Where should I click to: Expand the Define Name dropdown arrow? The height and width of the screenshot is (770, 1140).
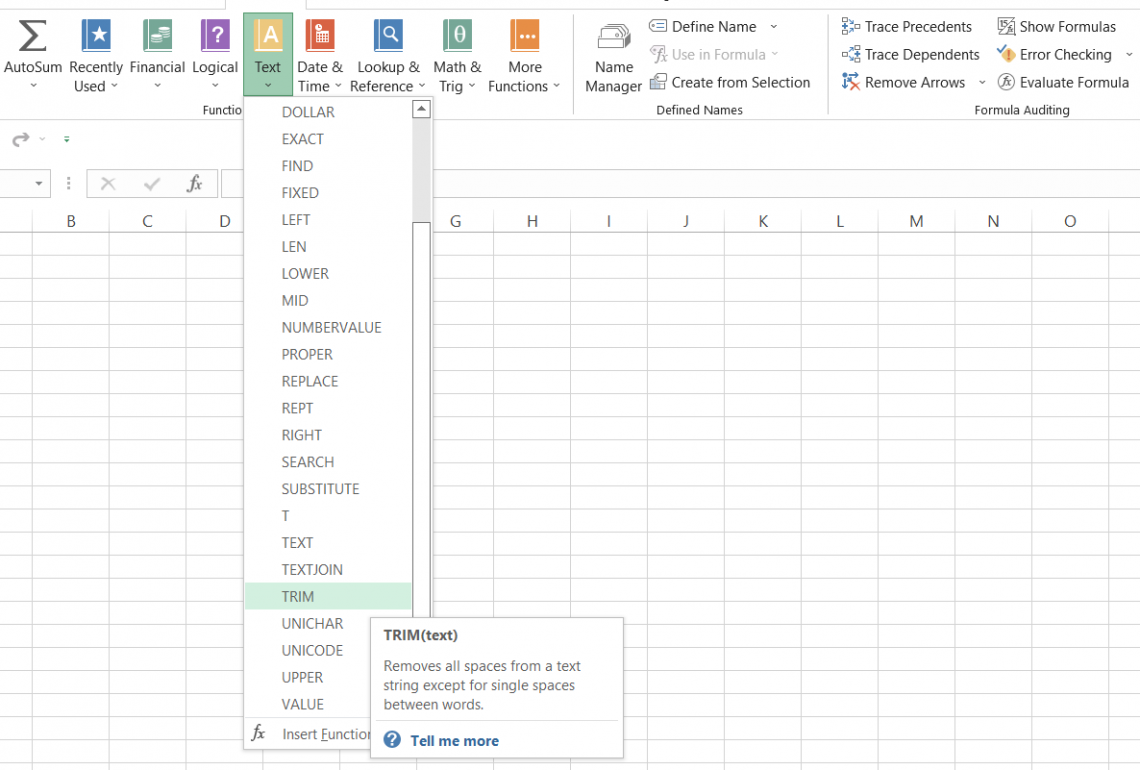pyautogui.click(x=773, y=27)
